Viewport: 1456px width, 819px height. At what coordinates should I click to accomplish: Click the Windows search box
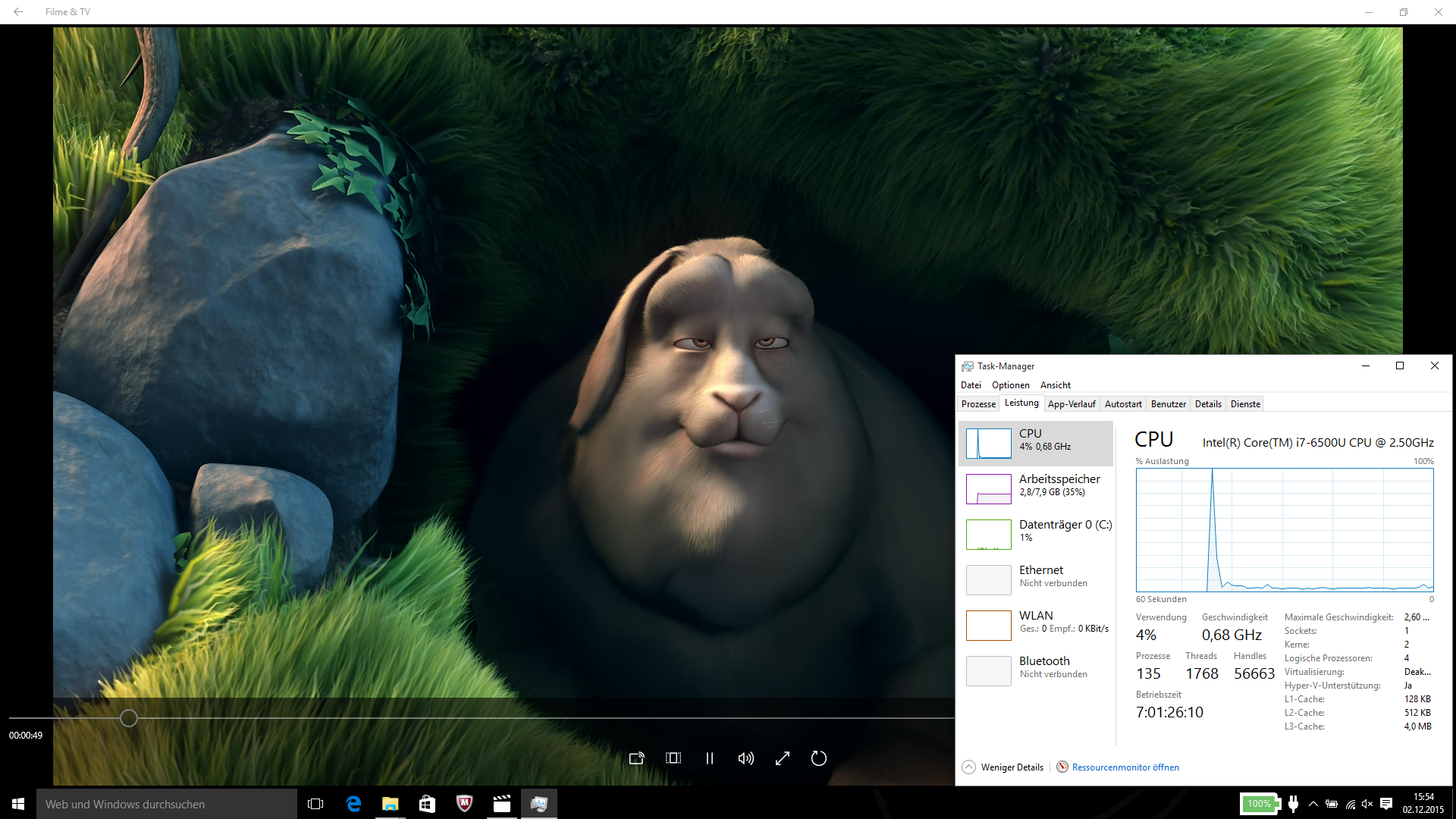(167, 804)
